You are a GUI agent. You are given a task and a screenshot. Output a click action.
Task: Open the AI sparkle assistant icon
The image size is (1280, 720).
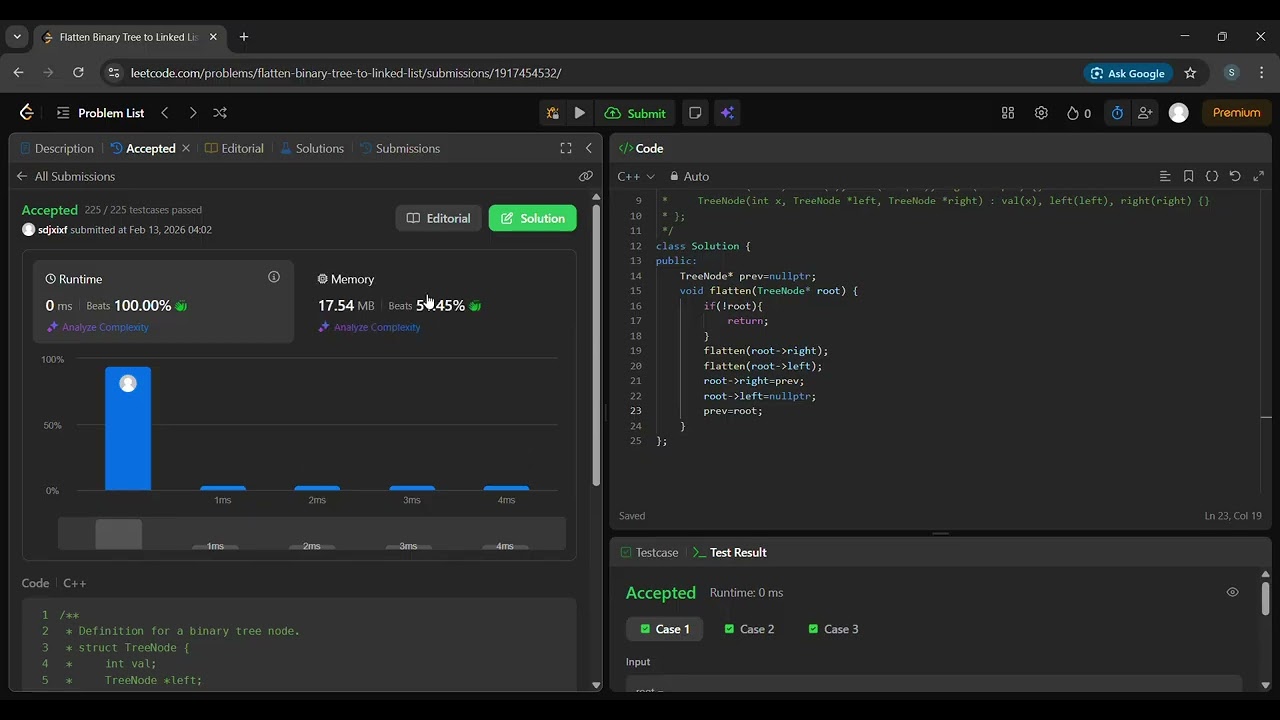(727, 113)
